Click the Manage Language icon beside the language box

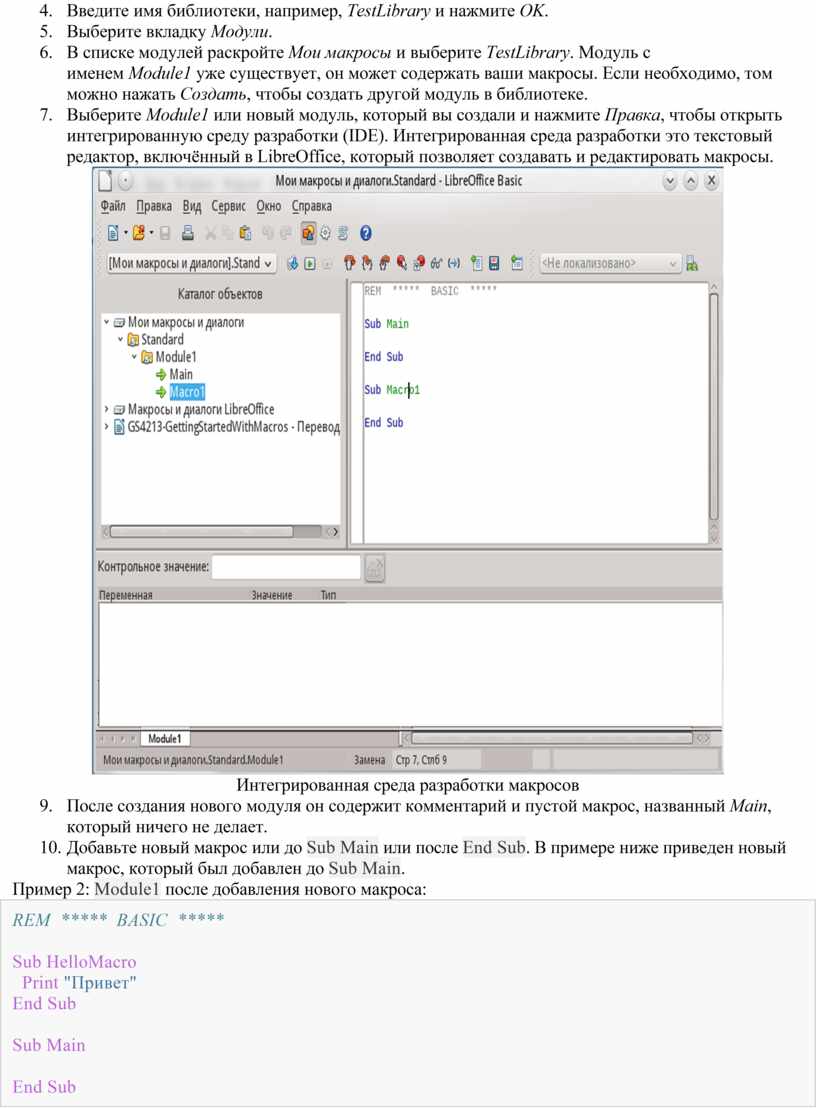[x=692, y=264]
